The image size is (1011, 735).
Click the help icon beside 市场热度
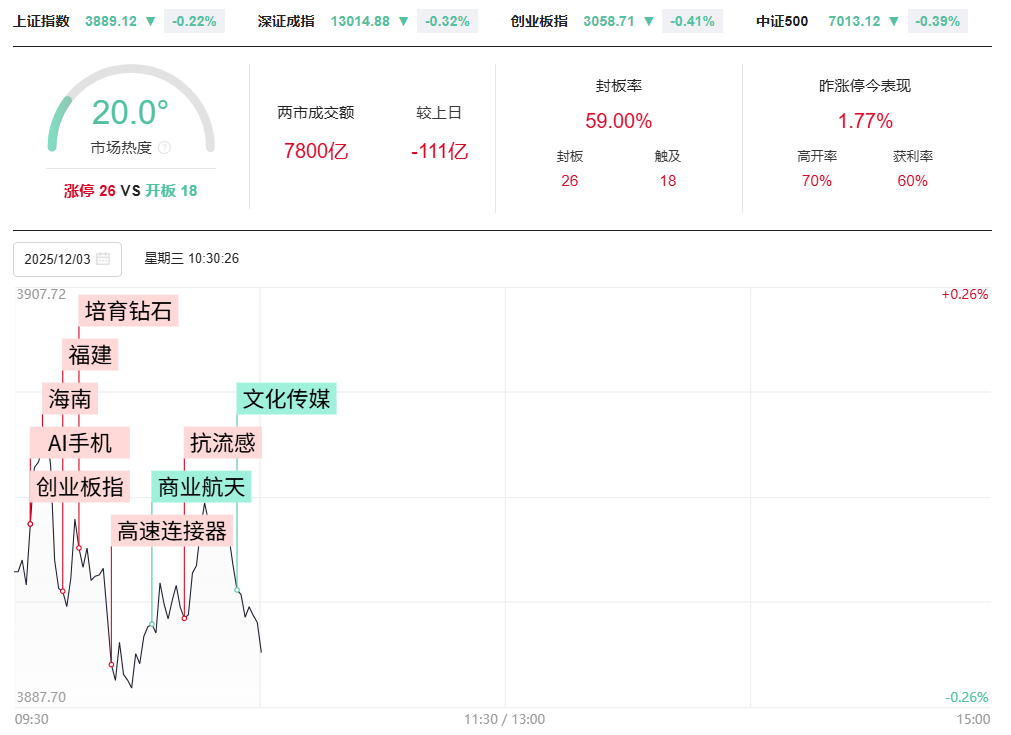(165, 148)
